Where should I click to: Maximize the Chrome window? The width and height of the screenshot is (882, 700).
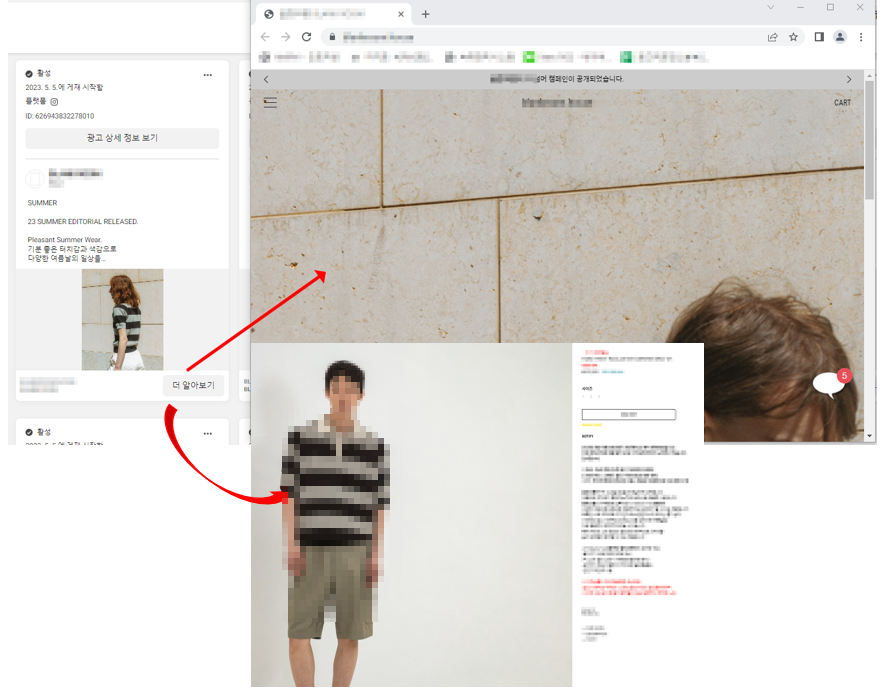(x=830, y=7)
